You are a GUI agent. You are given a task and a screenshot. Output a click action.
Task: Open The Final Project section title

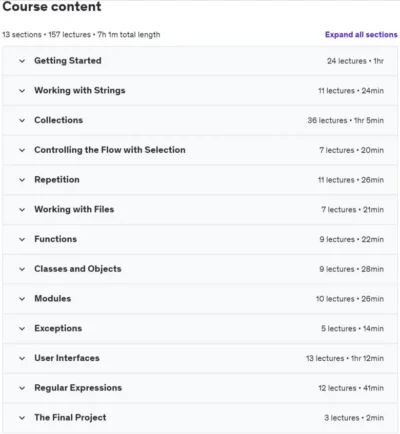(x=70, y=417)
